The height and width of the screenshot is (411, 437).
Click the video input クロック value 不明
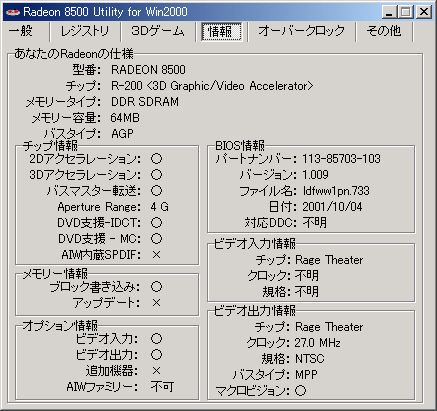pyautogui.click(x=307, y=276)
